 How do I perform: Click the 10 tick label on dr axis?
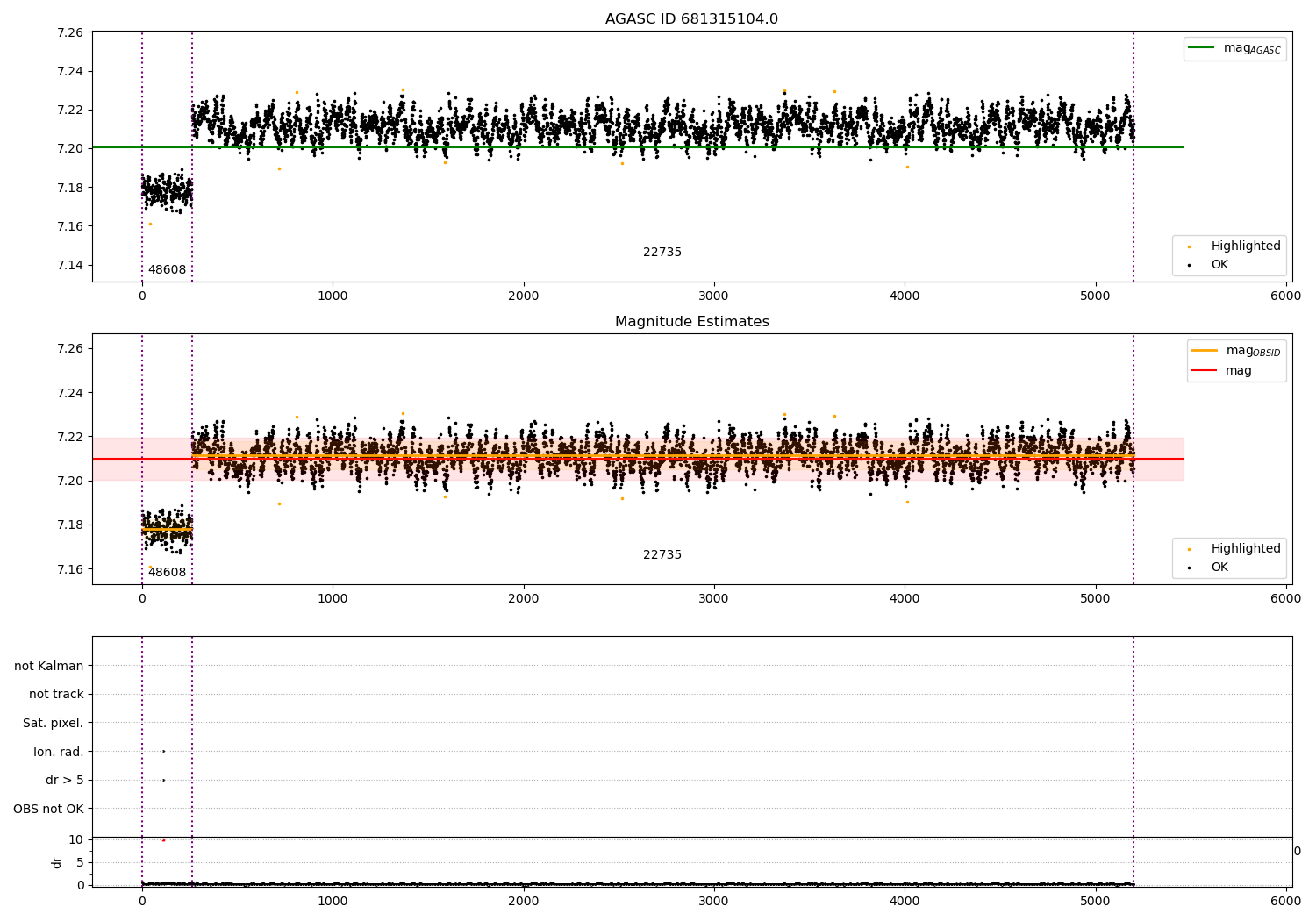coord(76,840)
